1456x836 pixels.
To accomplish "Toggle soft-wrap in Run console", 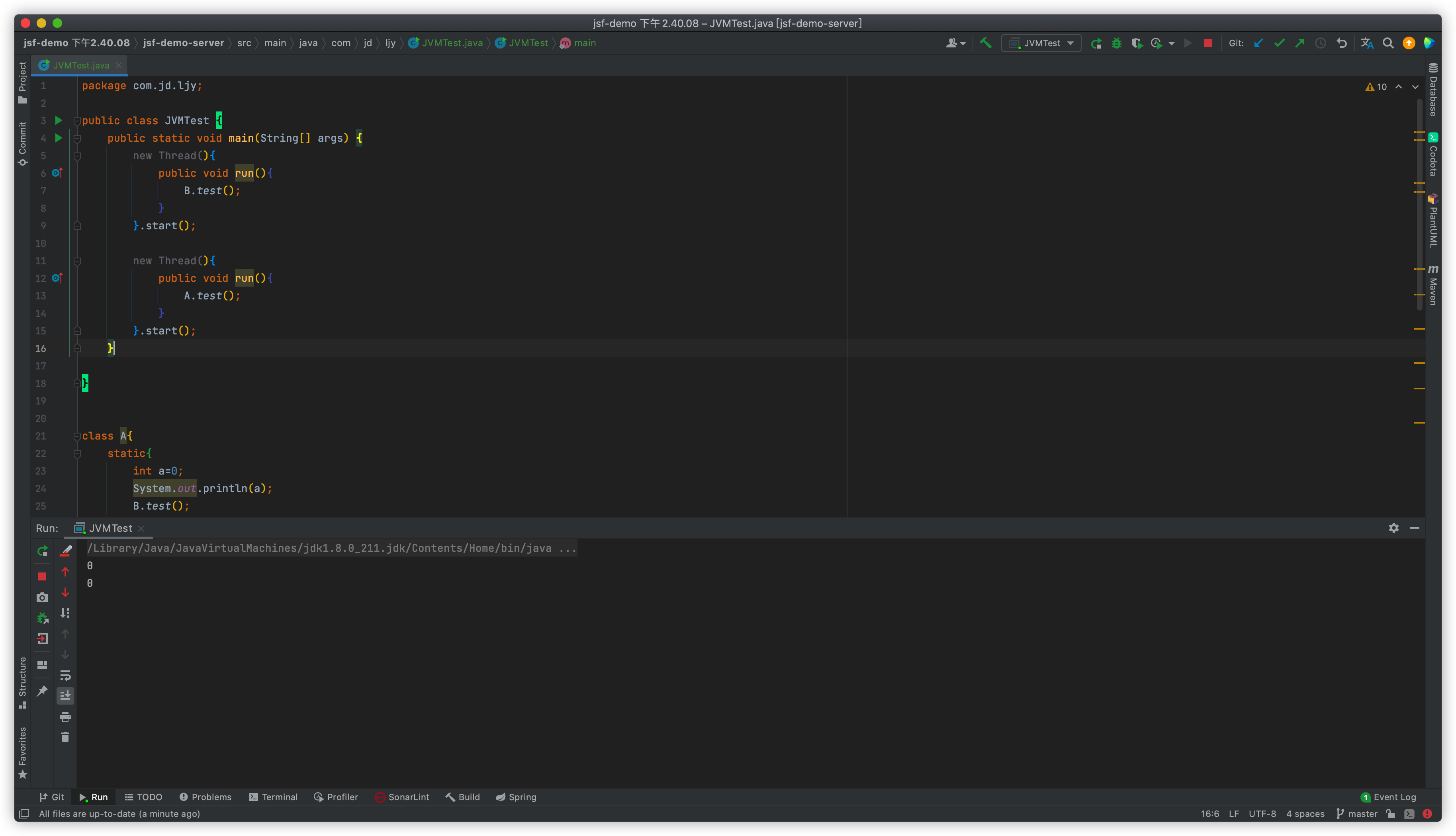I will point(65,675).
